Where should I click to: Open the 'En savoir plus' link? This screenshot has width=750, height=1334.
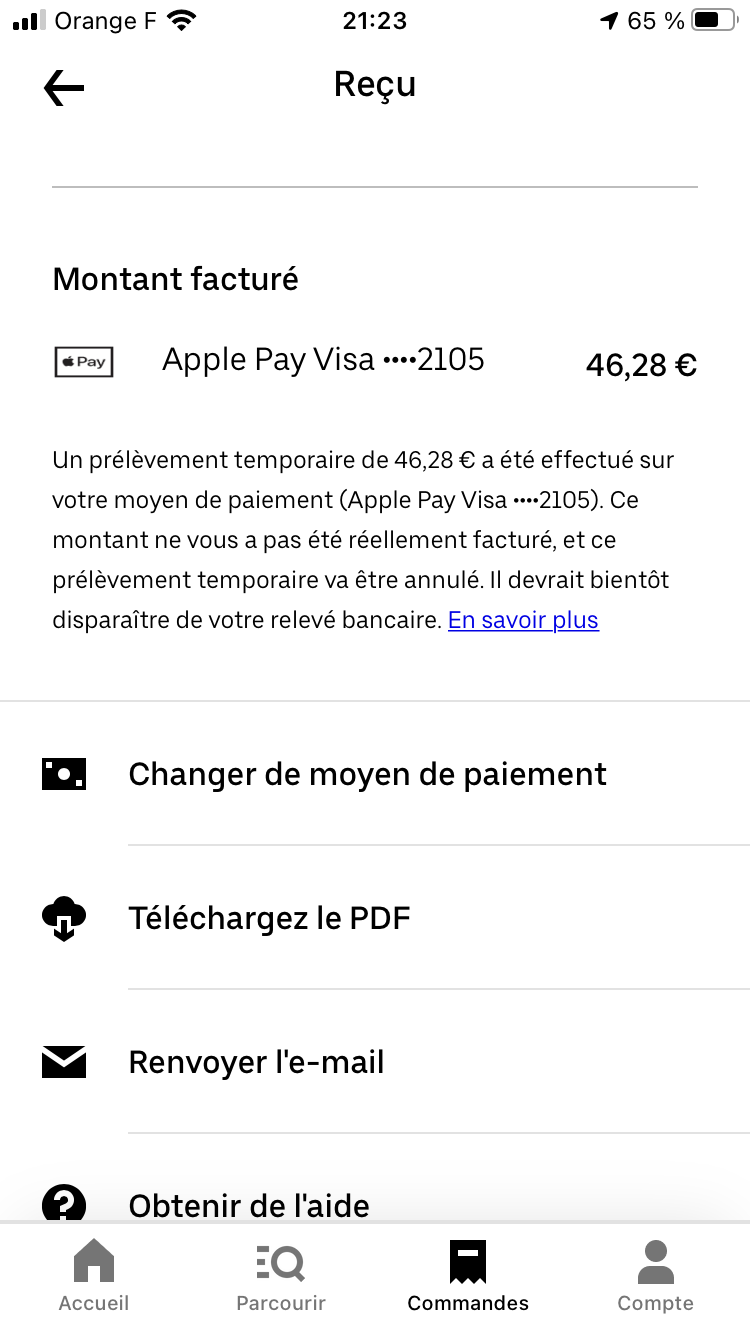coord(523,620)
